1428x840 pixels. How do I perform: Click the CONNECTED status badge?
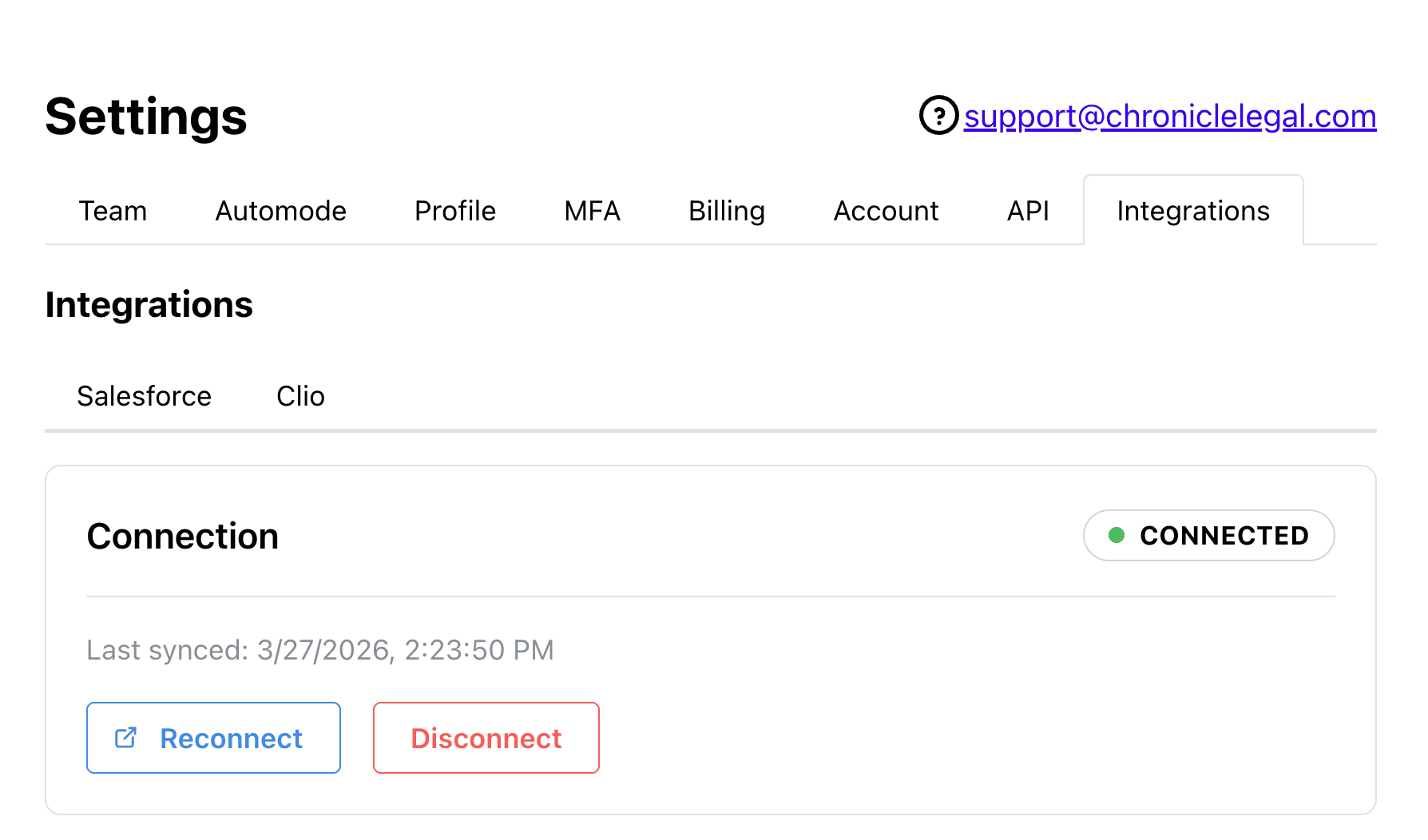pos(1208,535)
